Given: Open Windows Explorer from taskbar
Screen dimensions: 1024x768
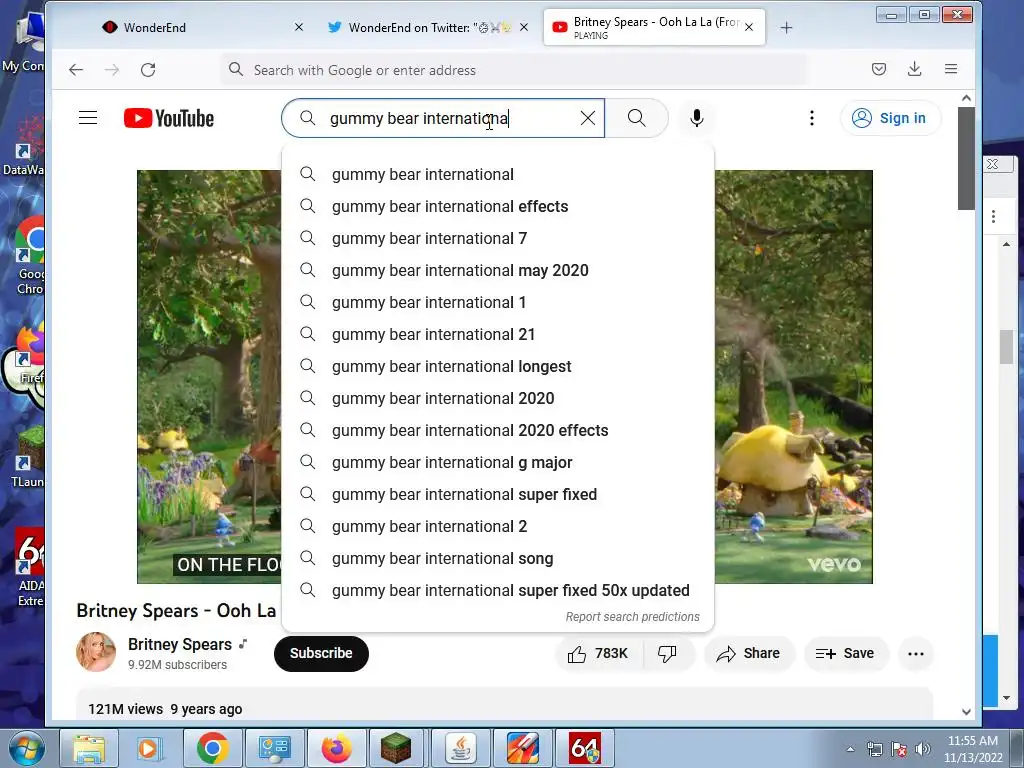Looking at the screenshot, I should tap(89, 748).
